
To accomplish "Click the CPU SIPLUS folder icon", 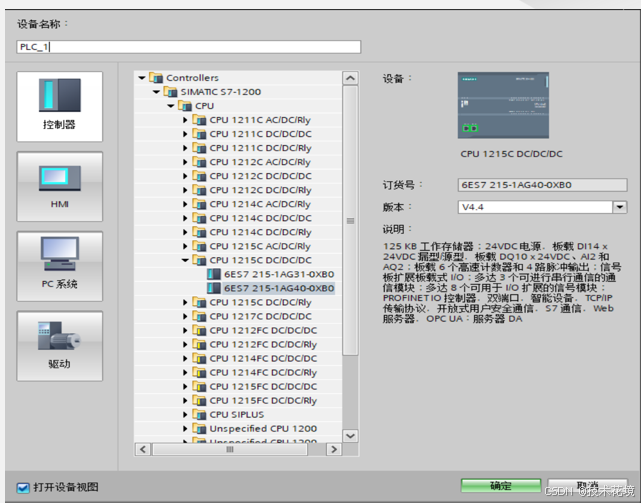I will coord(199,415).
